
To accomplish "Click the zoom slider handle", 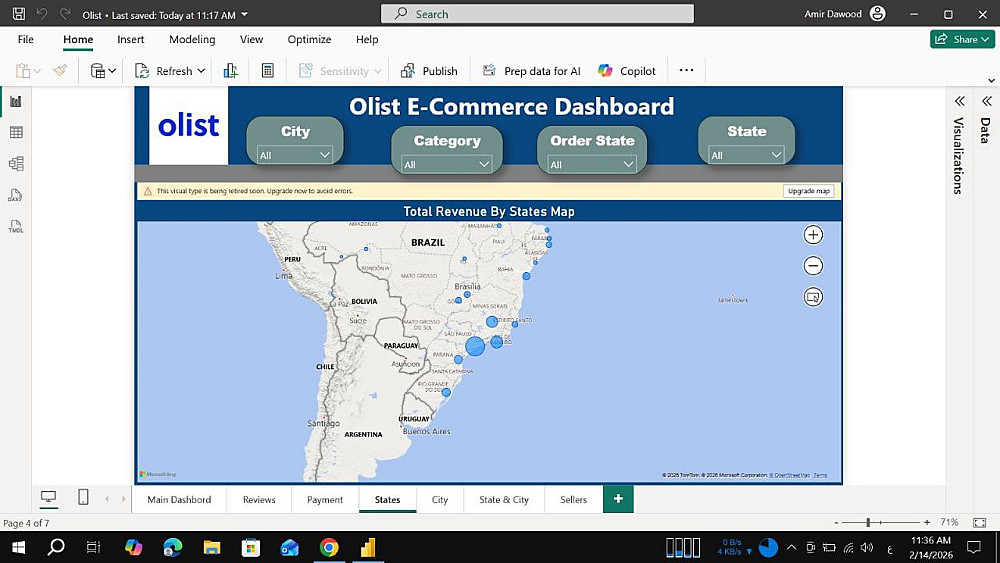I will coord(868,522).
